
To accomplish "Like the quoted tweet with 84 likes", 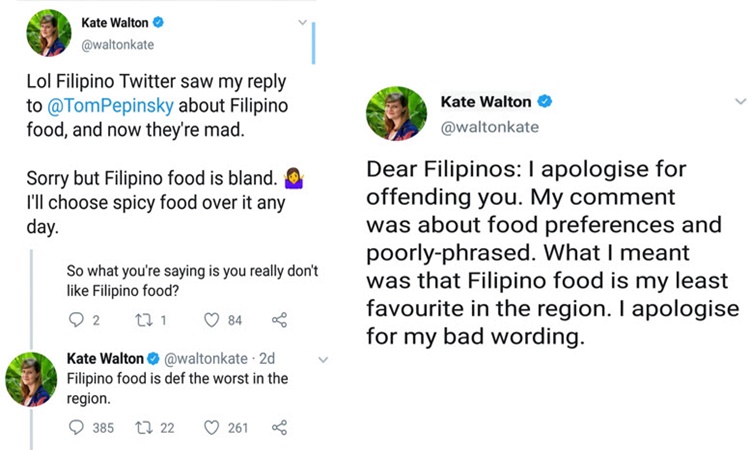I will (211, 319).
